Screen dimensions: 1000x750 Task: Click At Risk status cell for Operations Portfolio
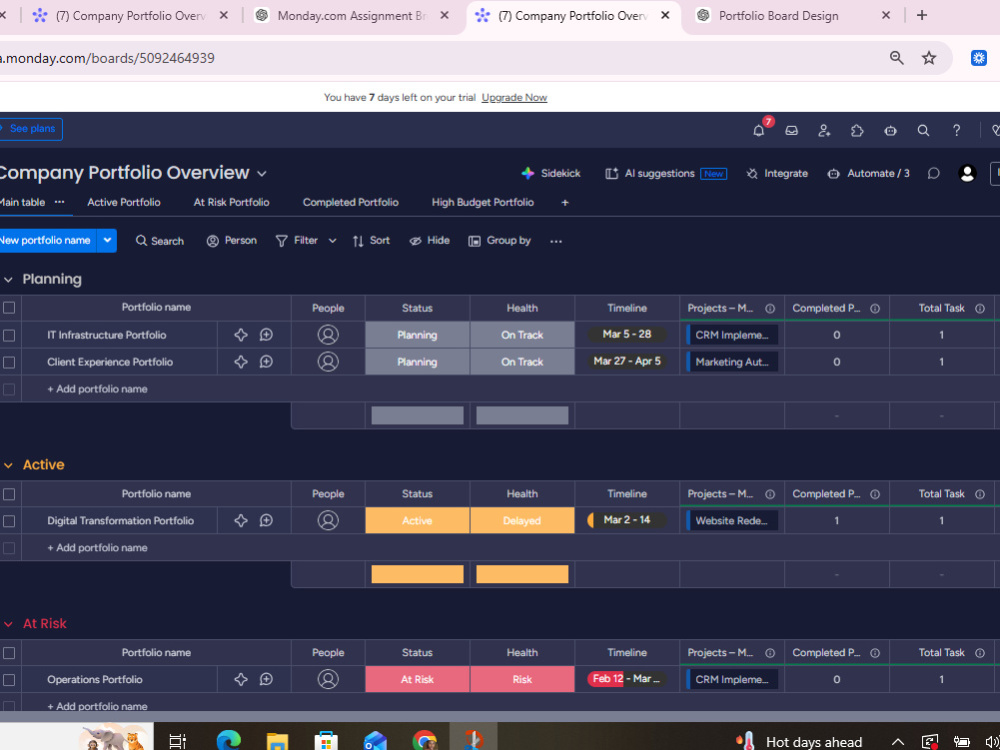click(417, 679)
